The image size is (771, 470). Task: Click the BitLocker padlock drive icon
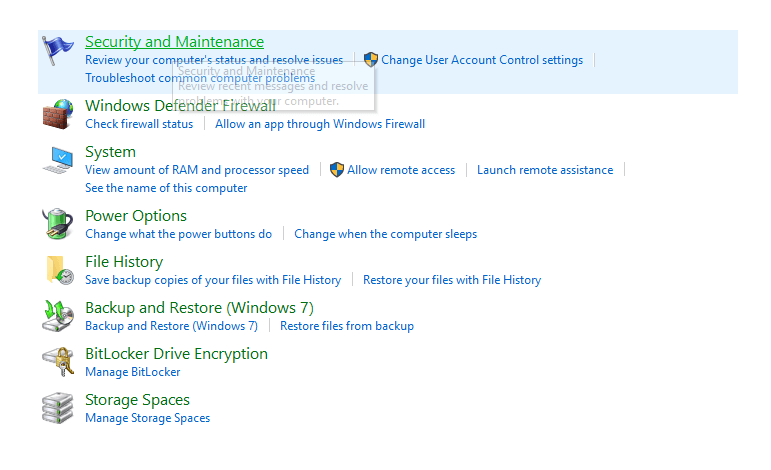pyautogui.click(x=58, y=362)
